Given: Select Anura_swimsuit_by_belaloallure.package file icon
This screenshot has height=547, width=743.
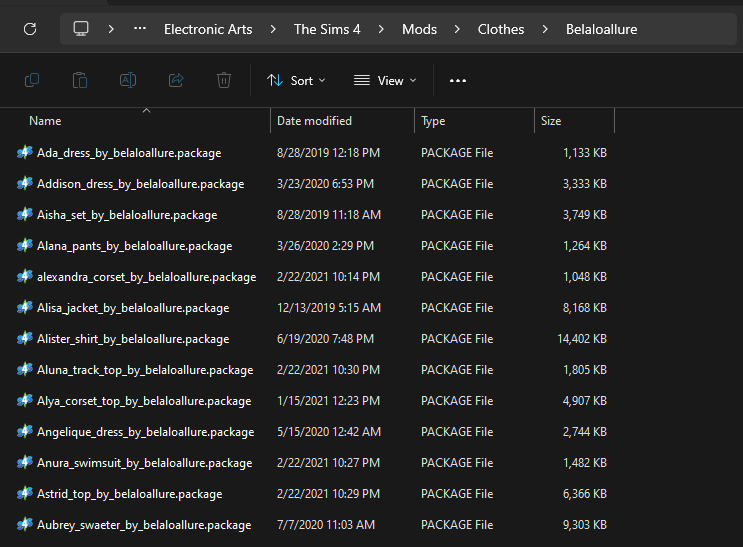Looking at the screenshot, I should 25,463.
